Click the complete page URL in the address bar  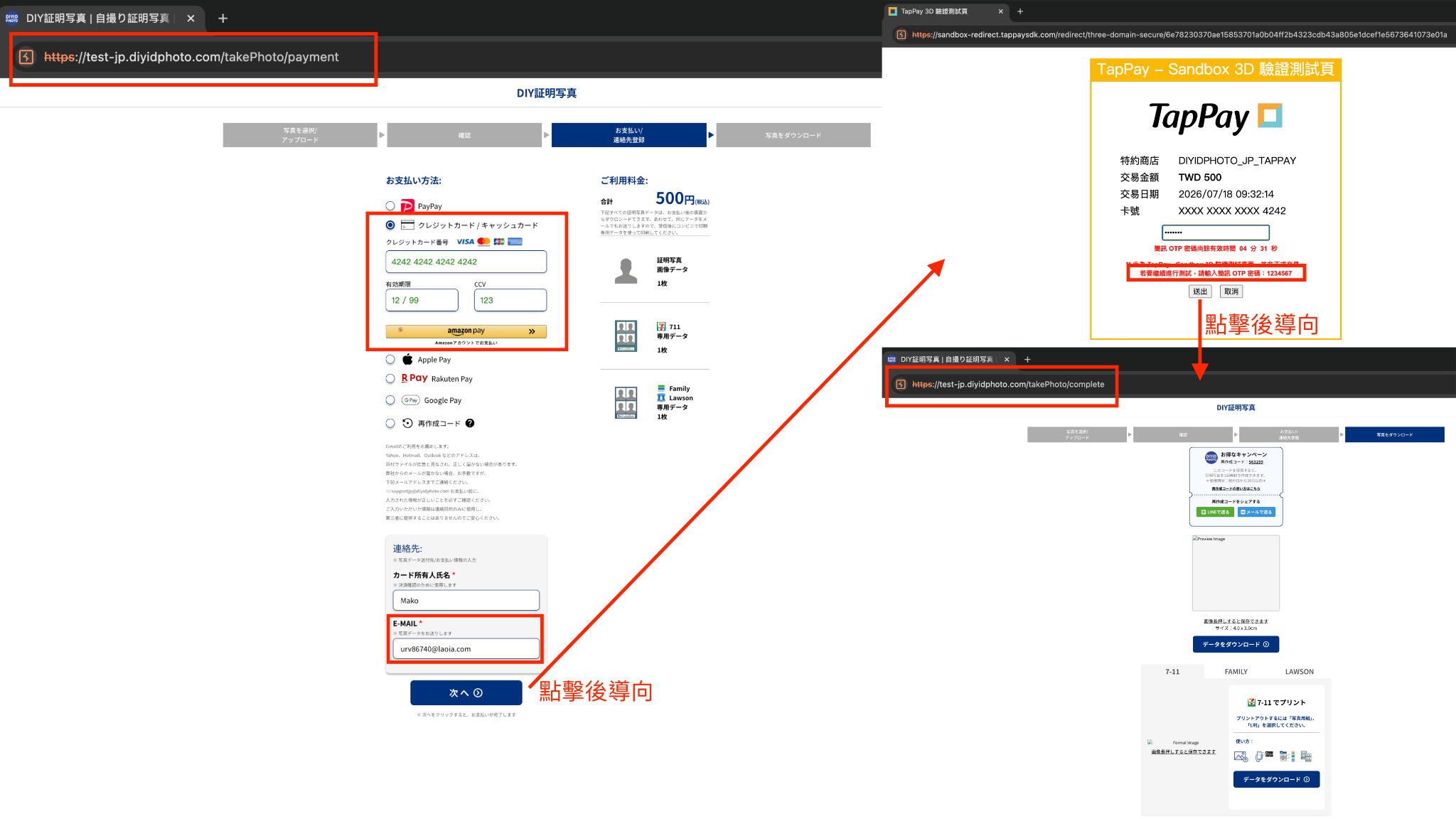click(1008, 385)
